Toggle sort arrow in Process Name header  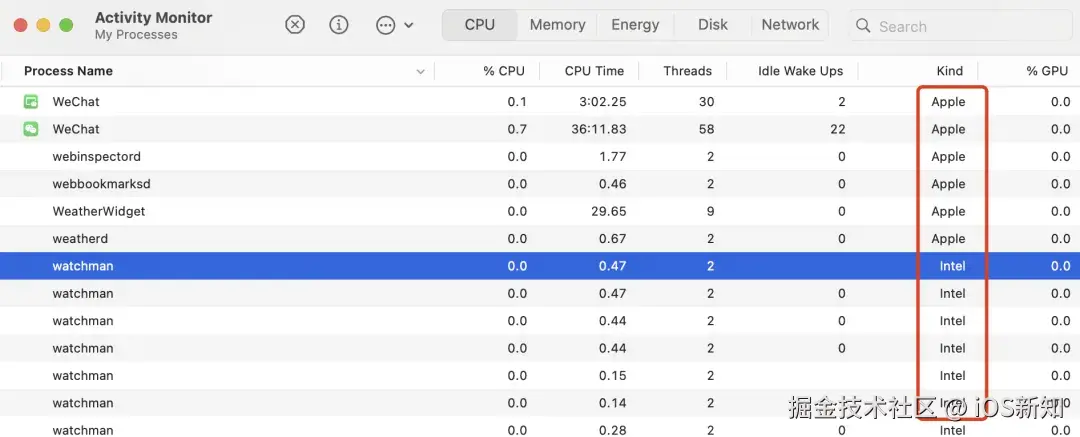tap(420, 72)
